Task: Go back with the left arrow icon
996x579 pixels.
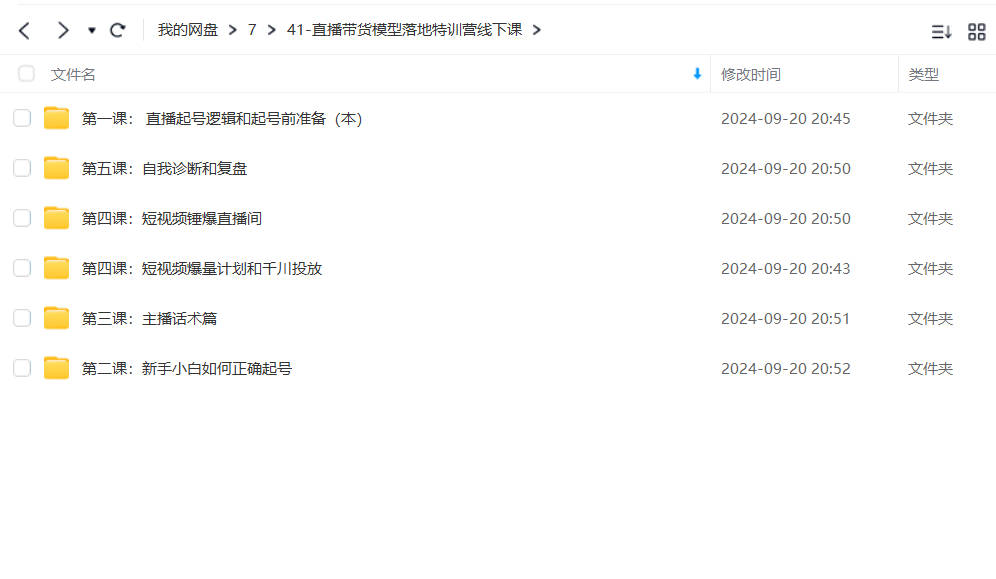Action: pyautogui.click(x=24, y=30)
